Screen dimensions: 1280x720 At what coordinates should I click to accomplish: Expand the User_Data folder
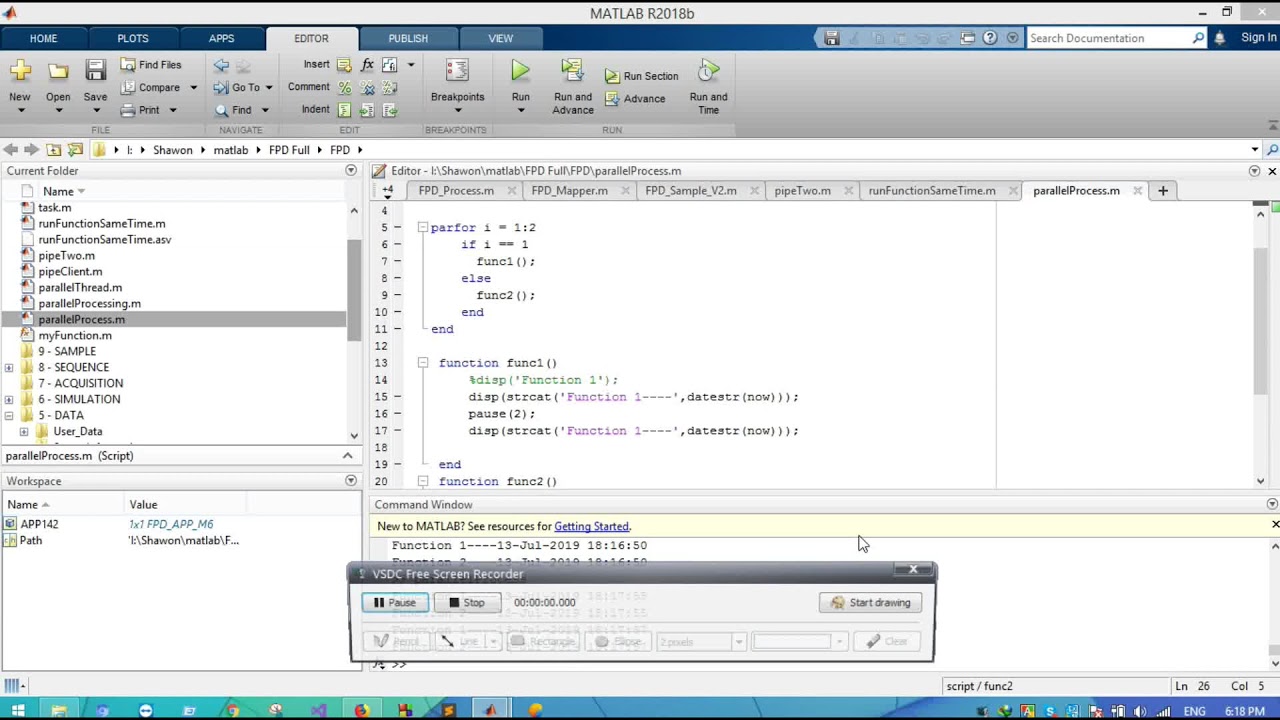tap(24, 432)
